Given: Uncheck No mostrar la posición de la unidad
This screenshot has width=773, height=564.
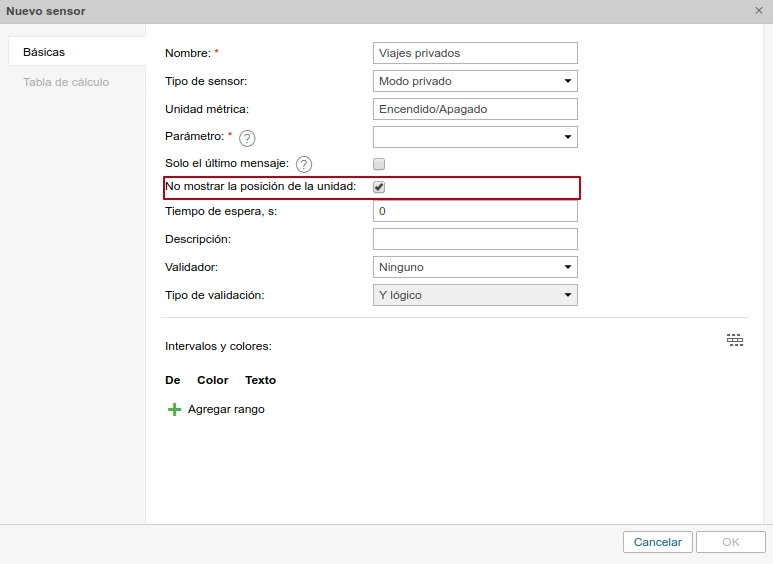Looking at the screenshot, I should pos(379,187).
